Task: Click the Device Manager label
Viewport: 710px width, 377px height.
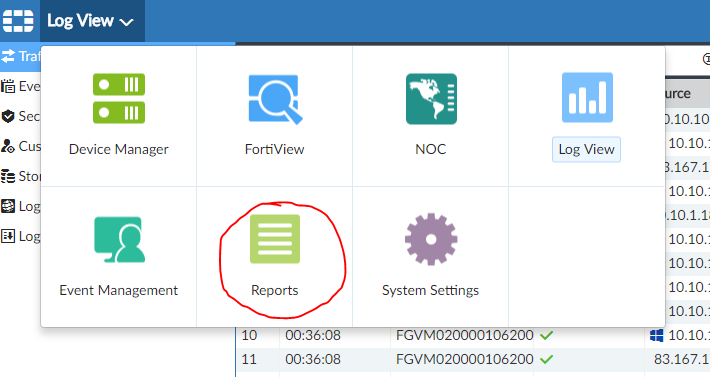Action: 119,149
